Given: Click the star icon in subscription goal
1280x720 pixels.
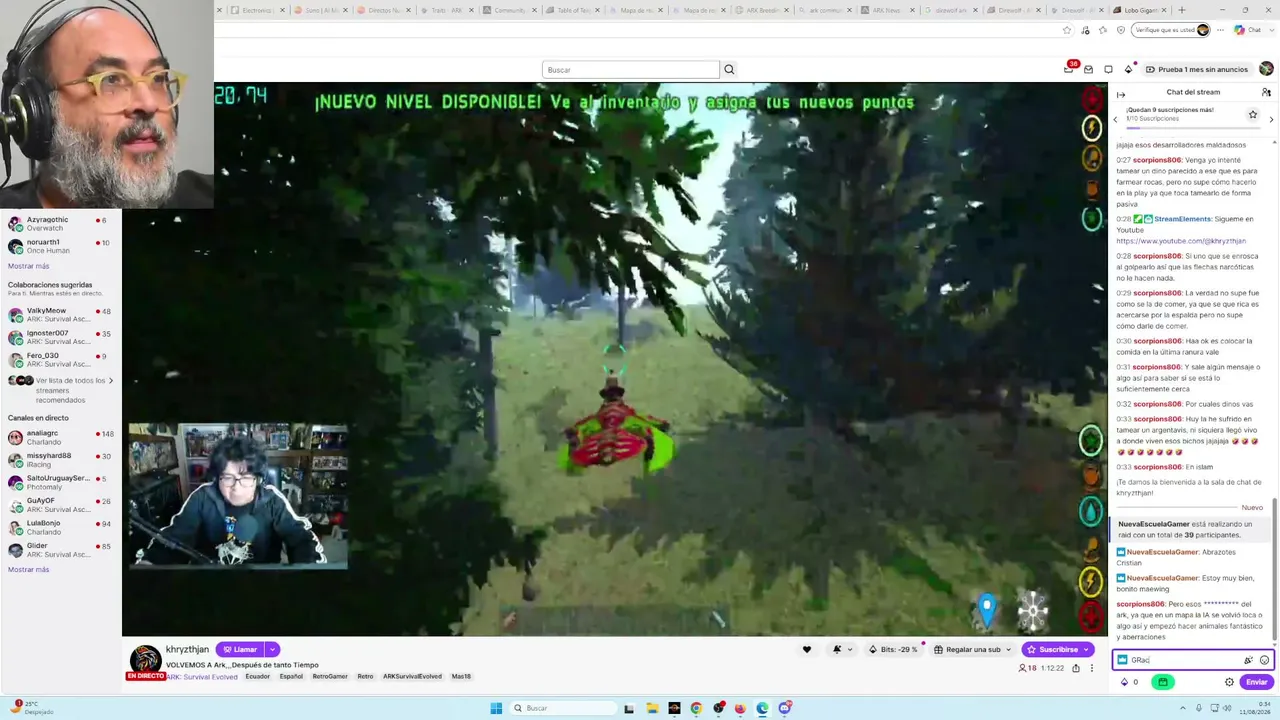Looking at the screenshot, I should click(1252, 114).
